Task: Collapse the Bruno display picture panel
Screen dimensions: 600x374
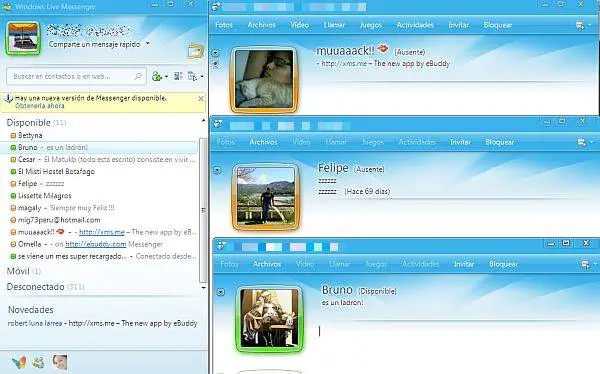Action: point(221,292)
